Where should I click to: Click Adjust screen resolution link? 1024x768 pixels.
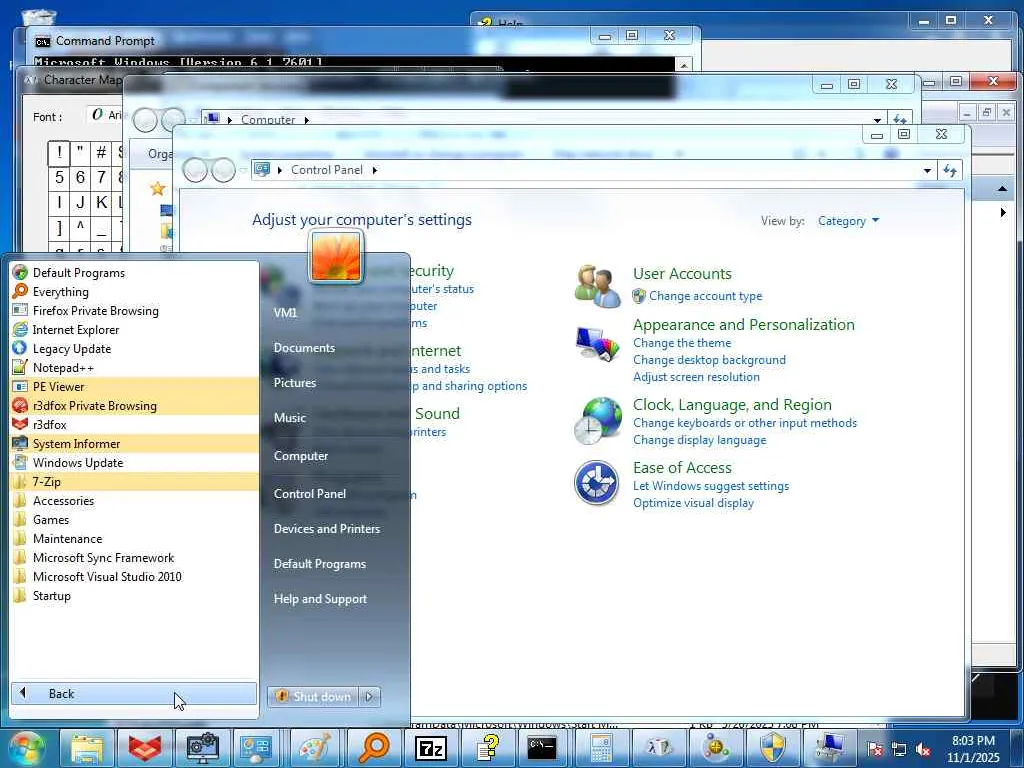[696, 377]
